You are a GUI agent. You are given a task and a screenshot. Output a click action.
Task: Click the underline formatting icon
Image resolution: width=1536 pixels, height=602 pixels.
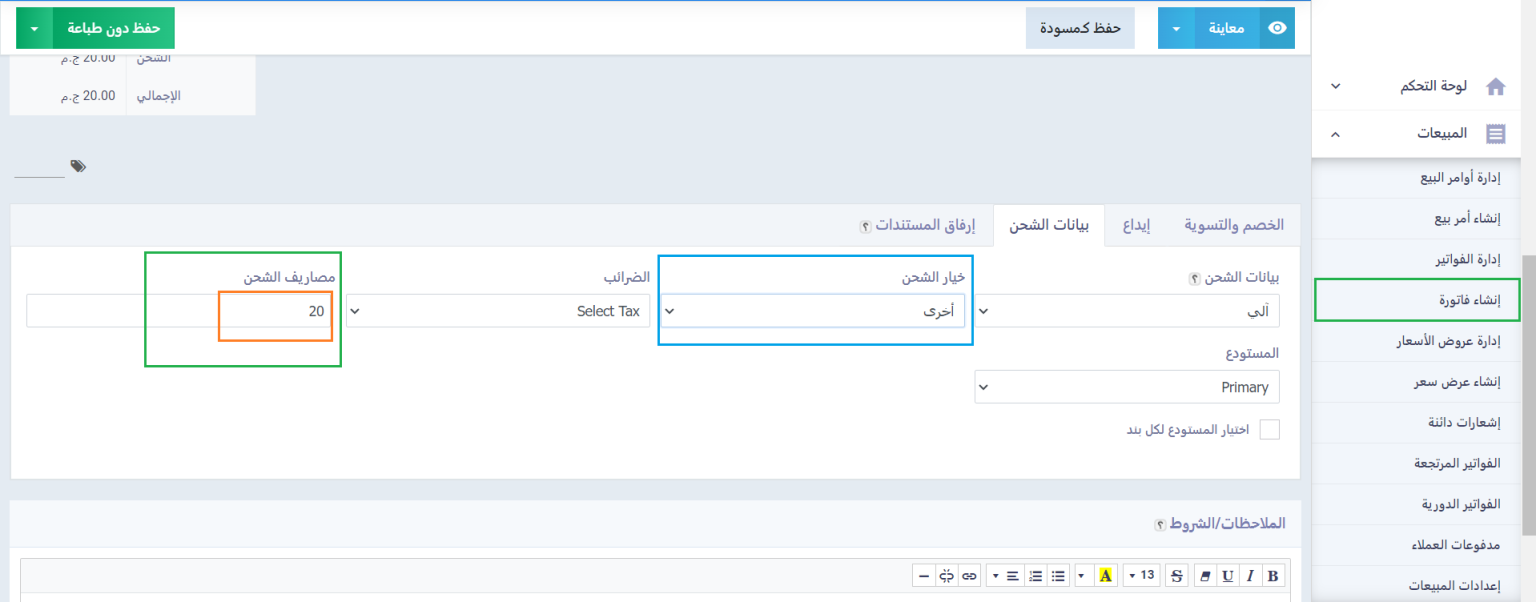coord(1226,575)
